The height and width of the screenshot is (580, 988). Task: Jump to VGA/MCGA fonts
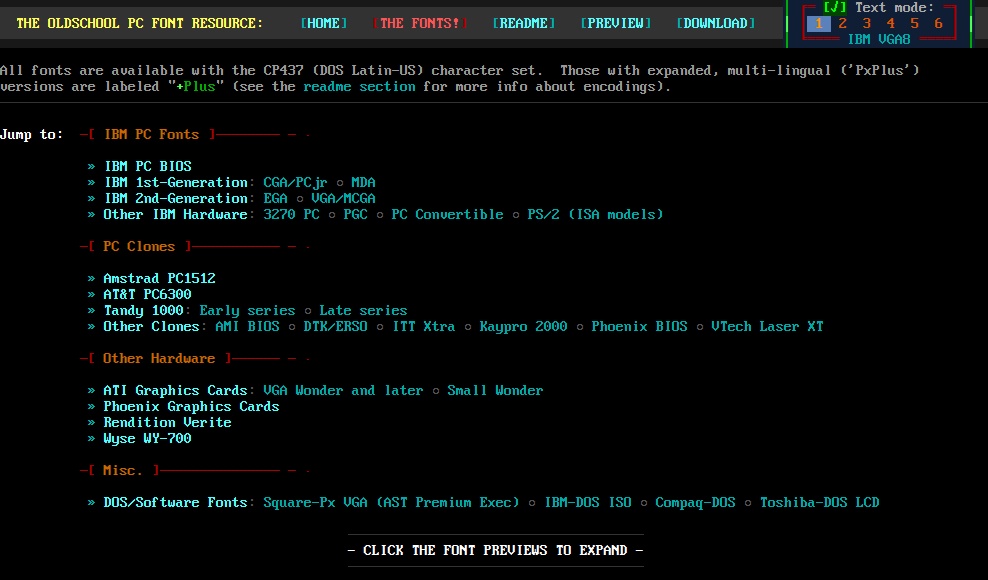[340, 198]
